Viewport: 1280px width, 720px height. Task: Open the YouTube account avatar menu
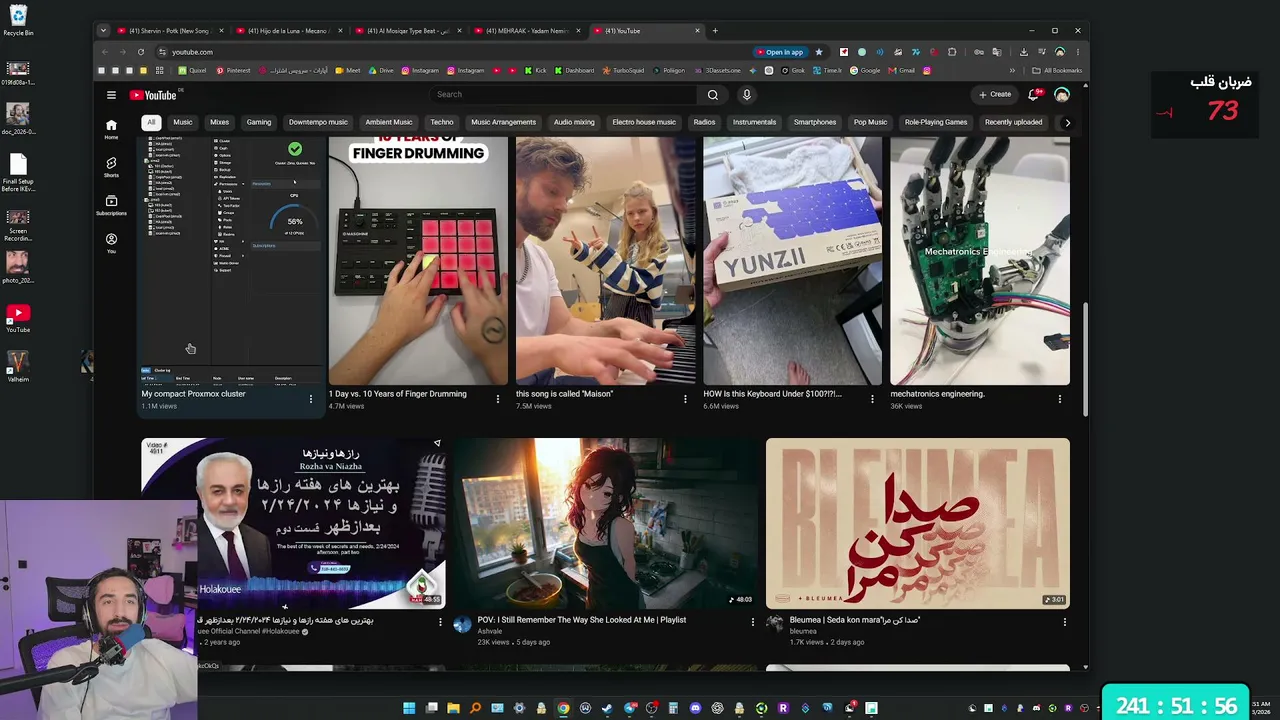click(x=1062, y=95)
